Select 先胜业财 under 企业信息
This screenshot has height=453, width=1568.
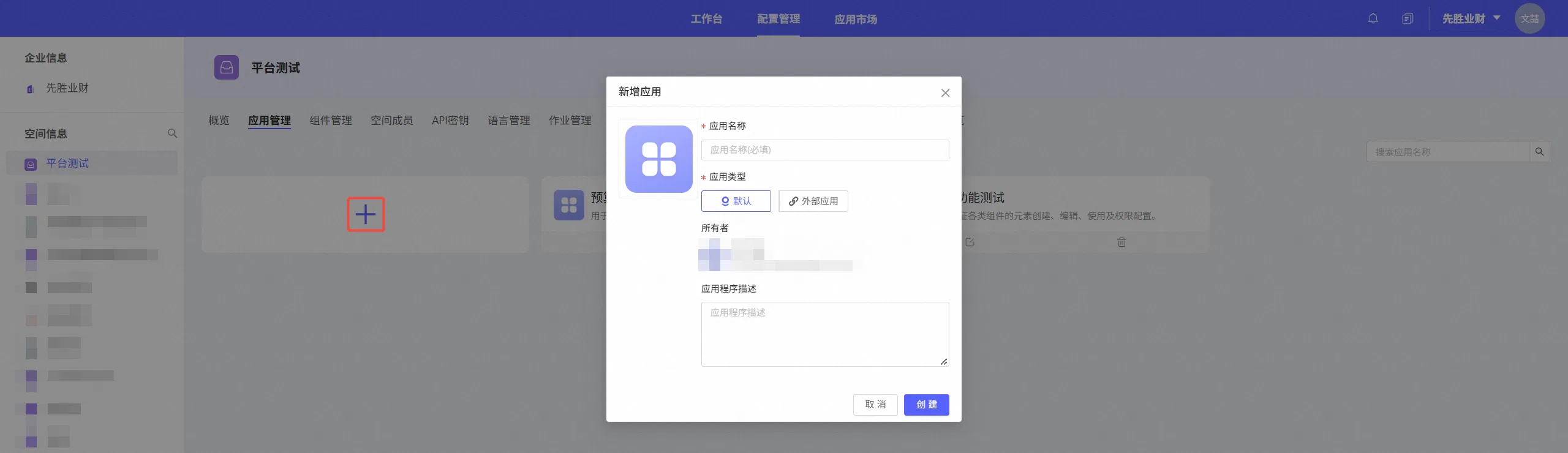click(67, 88)
